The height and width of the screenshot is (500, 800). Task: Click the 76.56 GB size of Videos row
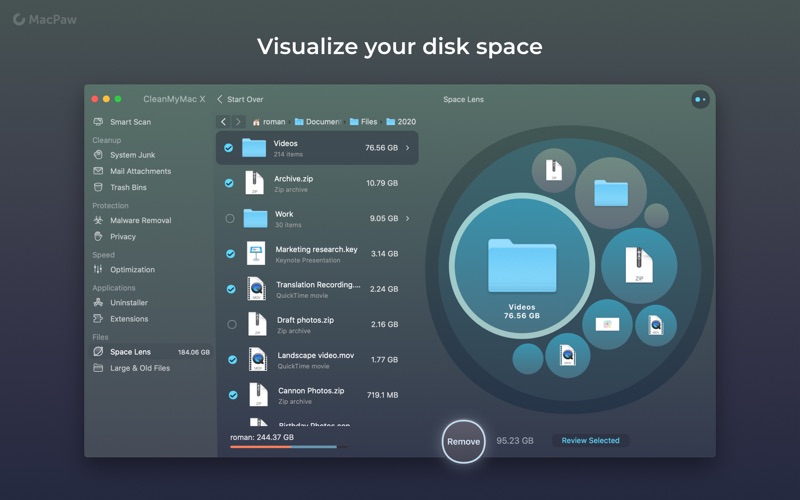pyautogui.click(x=381, y=148)
